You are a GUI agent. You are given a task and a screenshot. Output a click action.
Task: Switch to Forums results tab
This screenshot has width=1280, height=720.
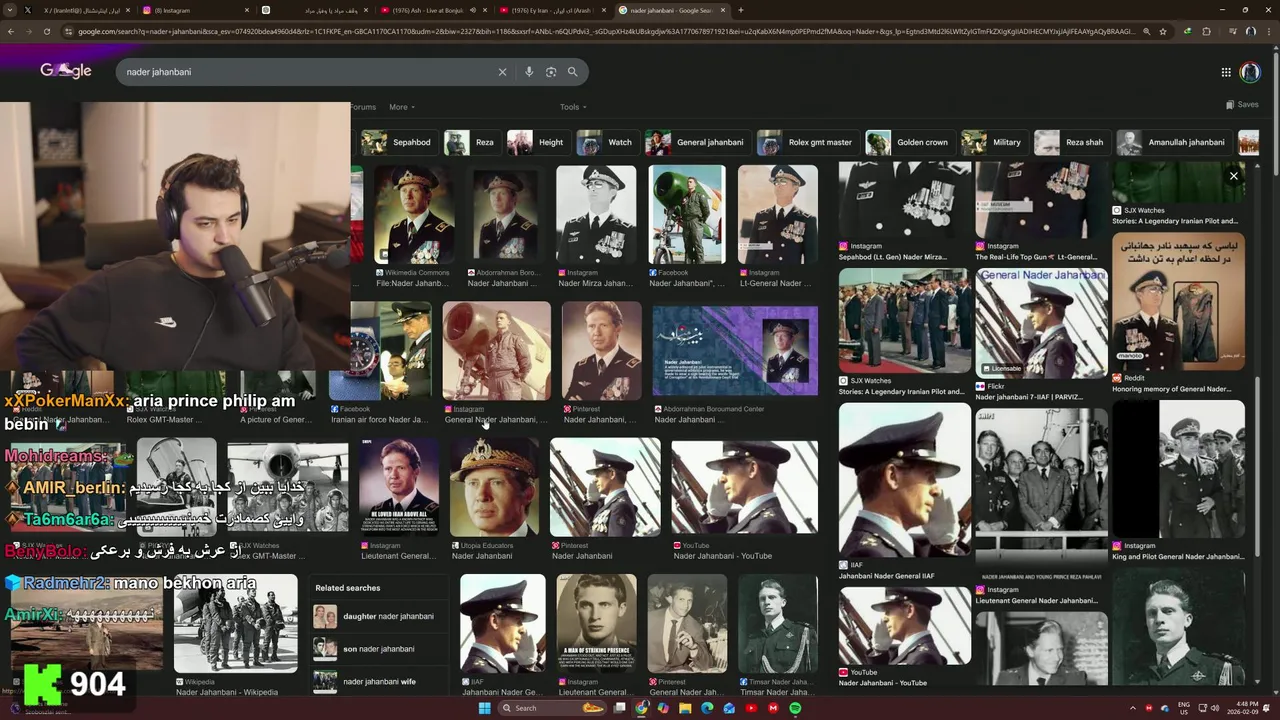363,107
